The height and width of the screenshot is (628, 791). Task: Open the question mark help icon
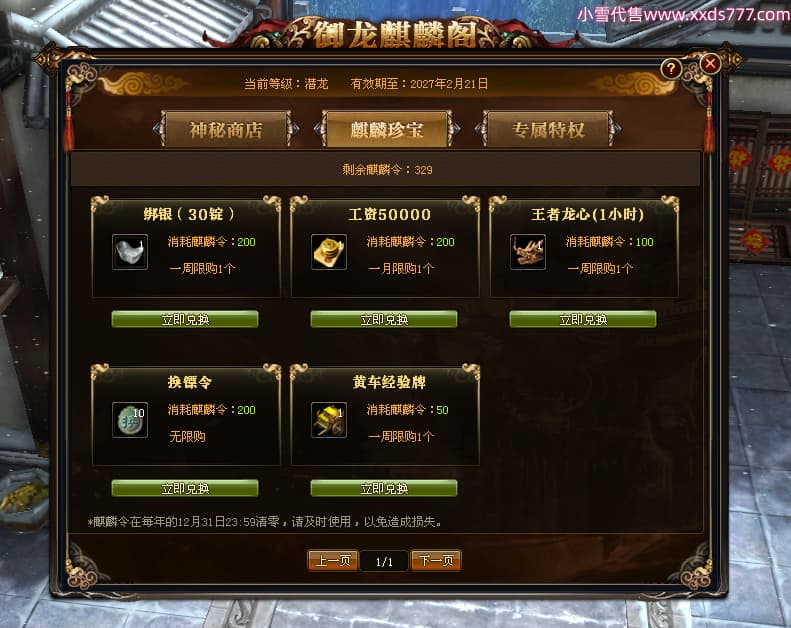(x=671, y=69)
